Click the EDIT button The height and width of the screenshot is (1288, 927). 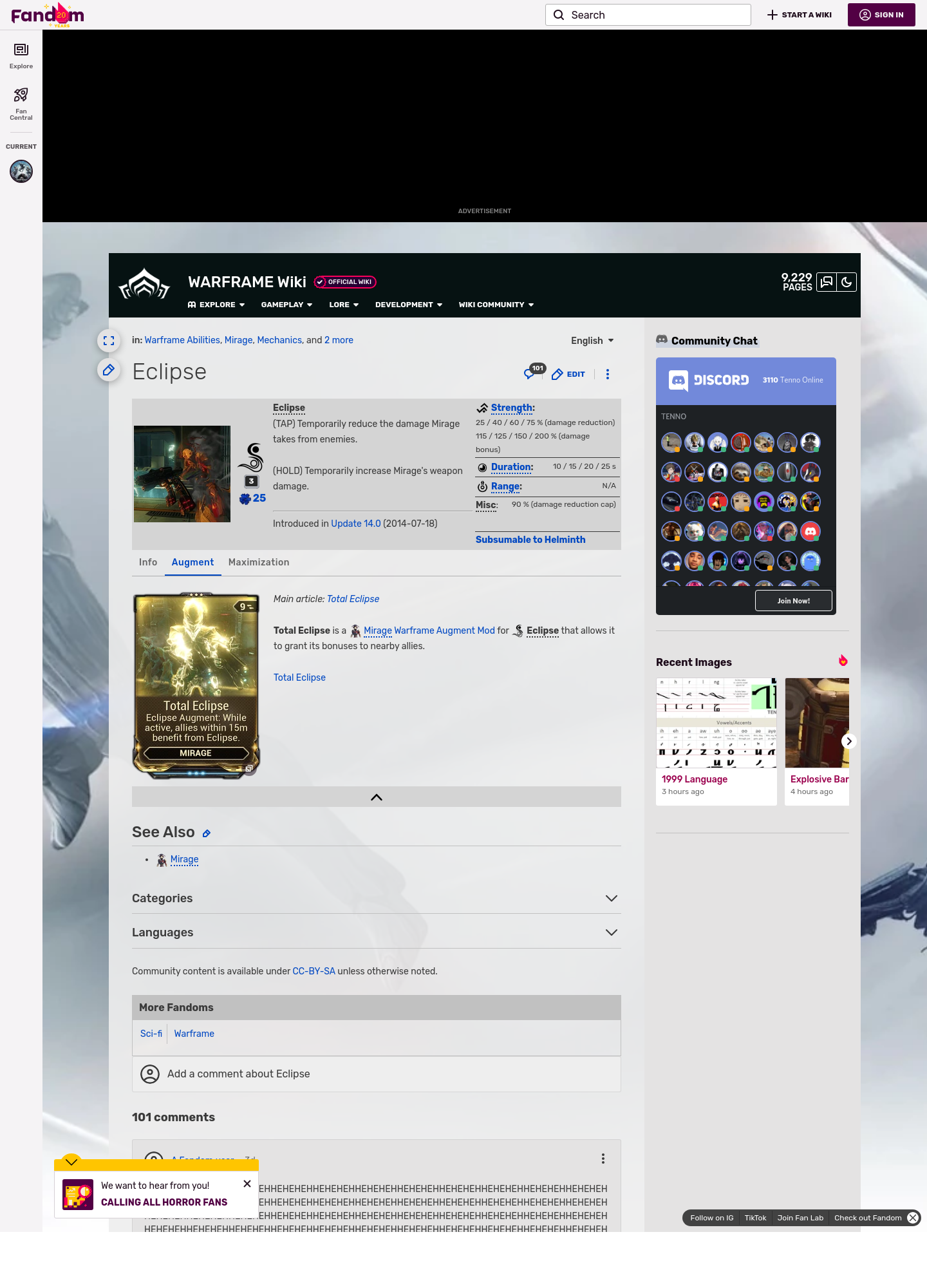(568, 374)
